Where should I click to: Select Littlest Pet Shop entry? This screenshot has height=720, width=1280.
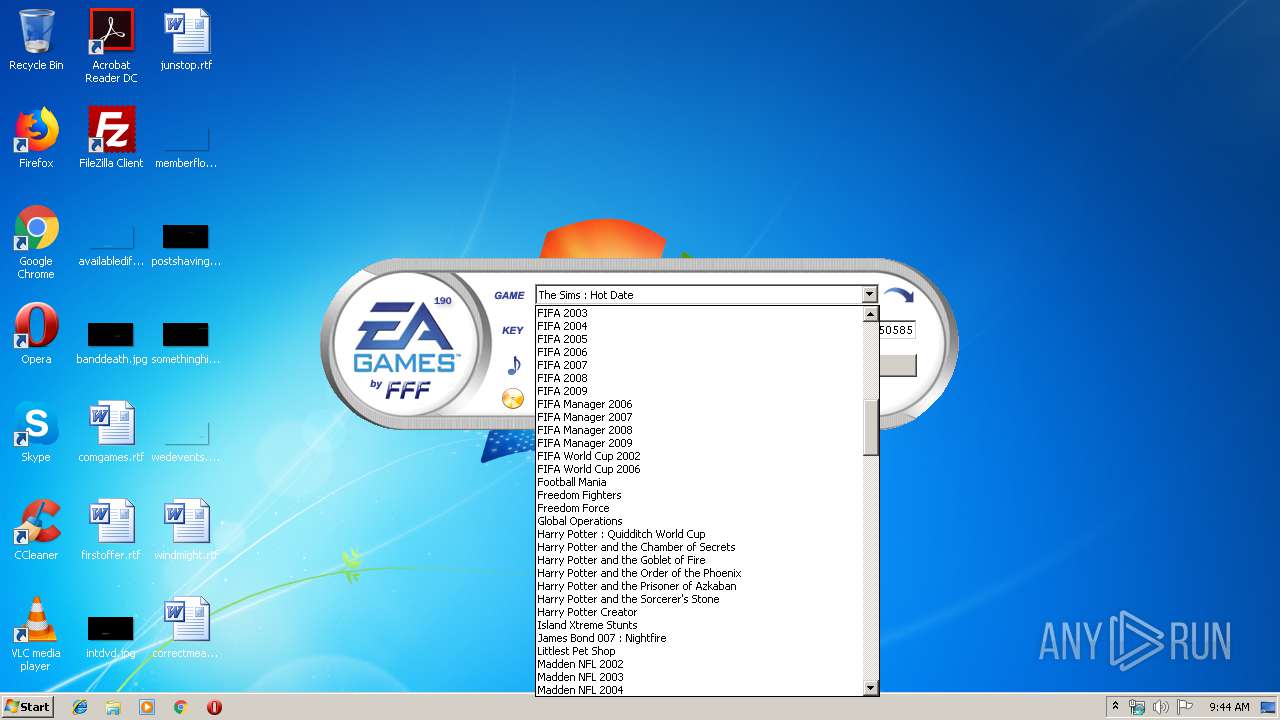pyautogui.click(x=698, y=651)
